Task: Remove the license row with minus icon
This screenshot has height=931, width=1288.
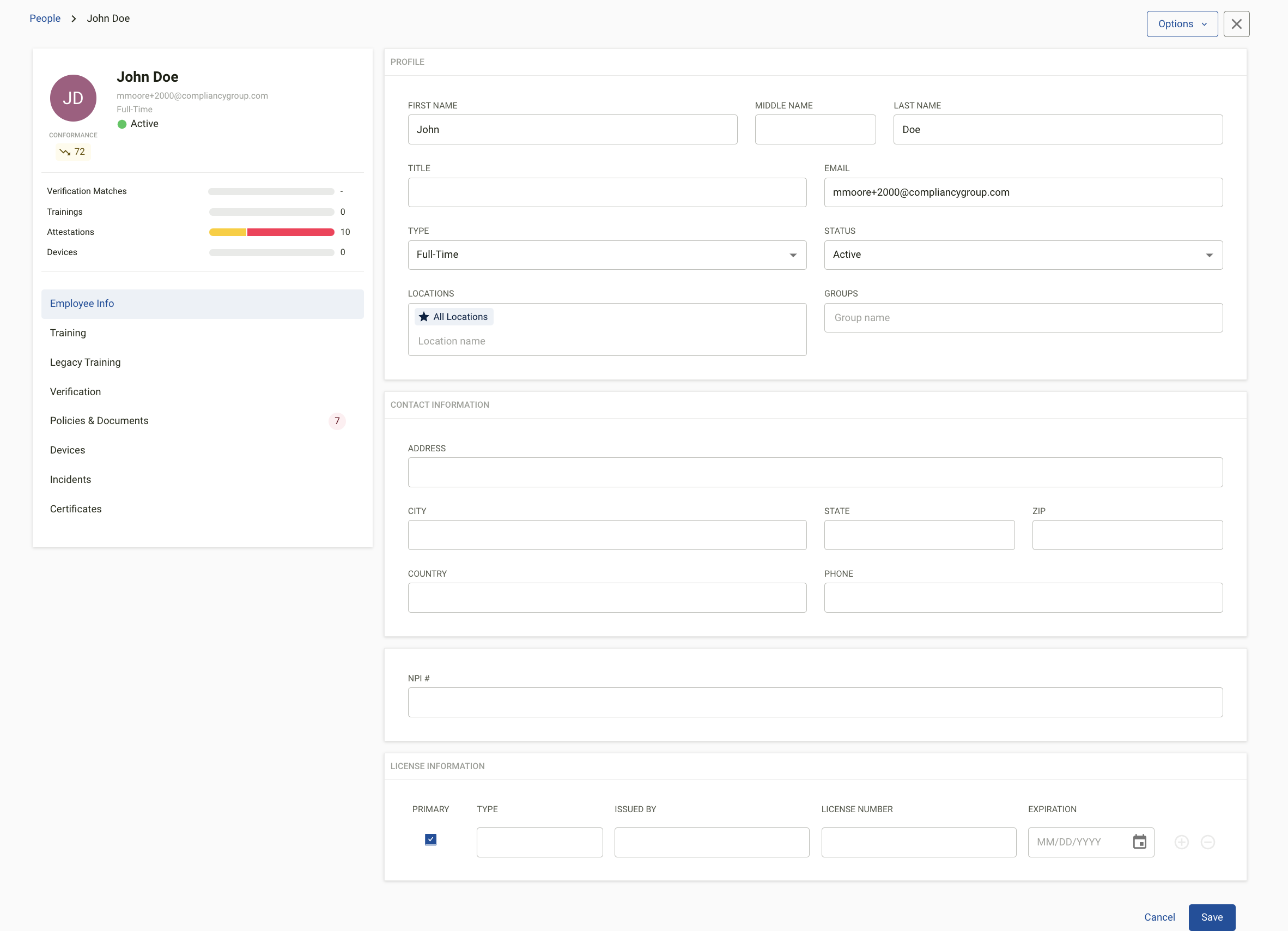Action: 1207,842
